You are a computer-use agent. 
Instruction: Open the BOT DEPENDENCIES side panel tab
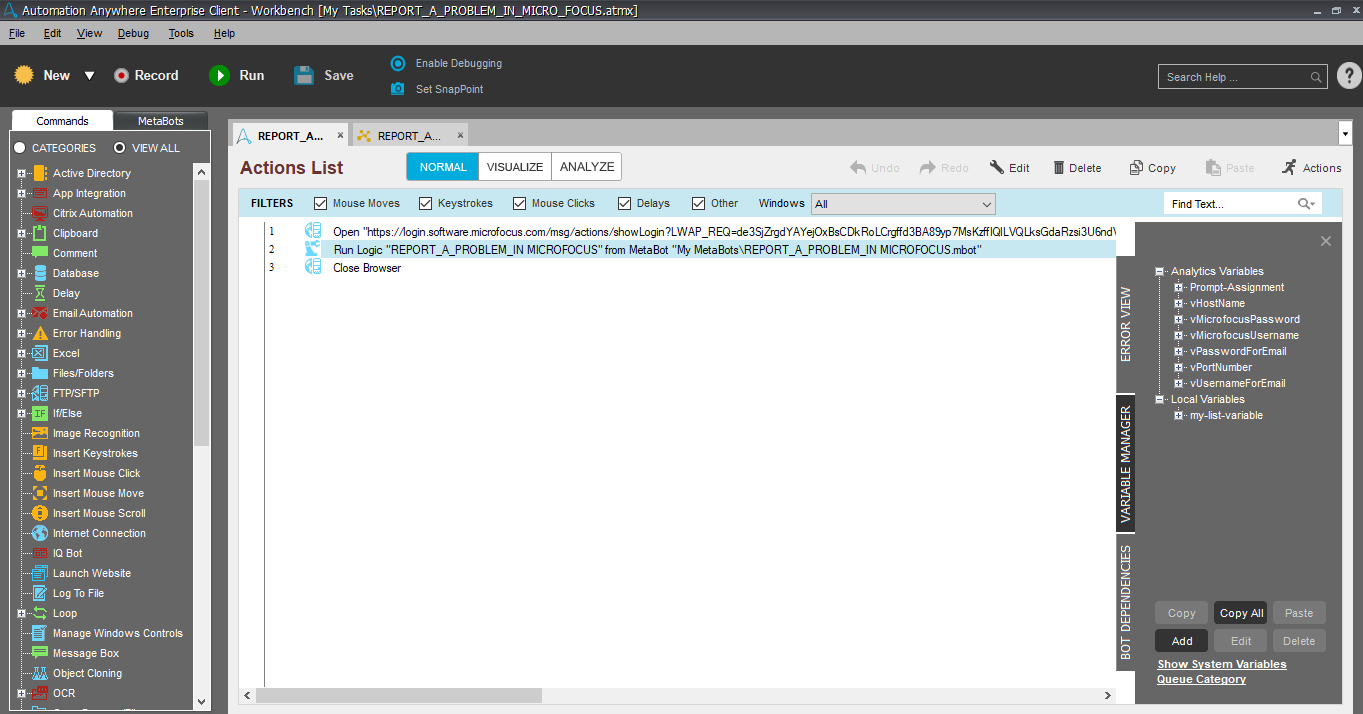pyautogui.click(x=1126, y=602)
